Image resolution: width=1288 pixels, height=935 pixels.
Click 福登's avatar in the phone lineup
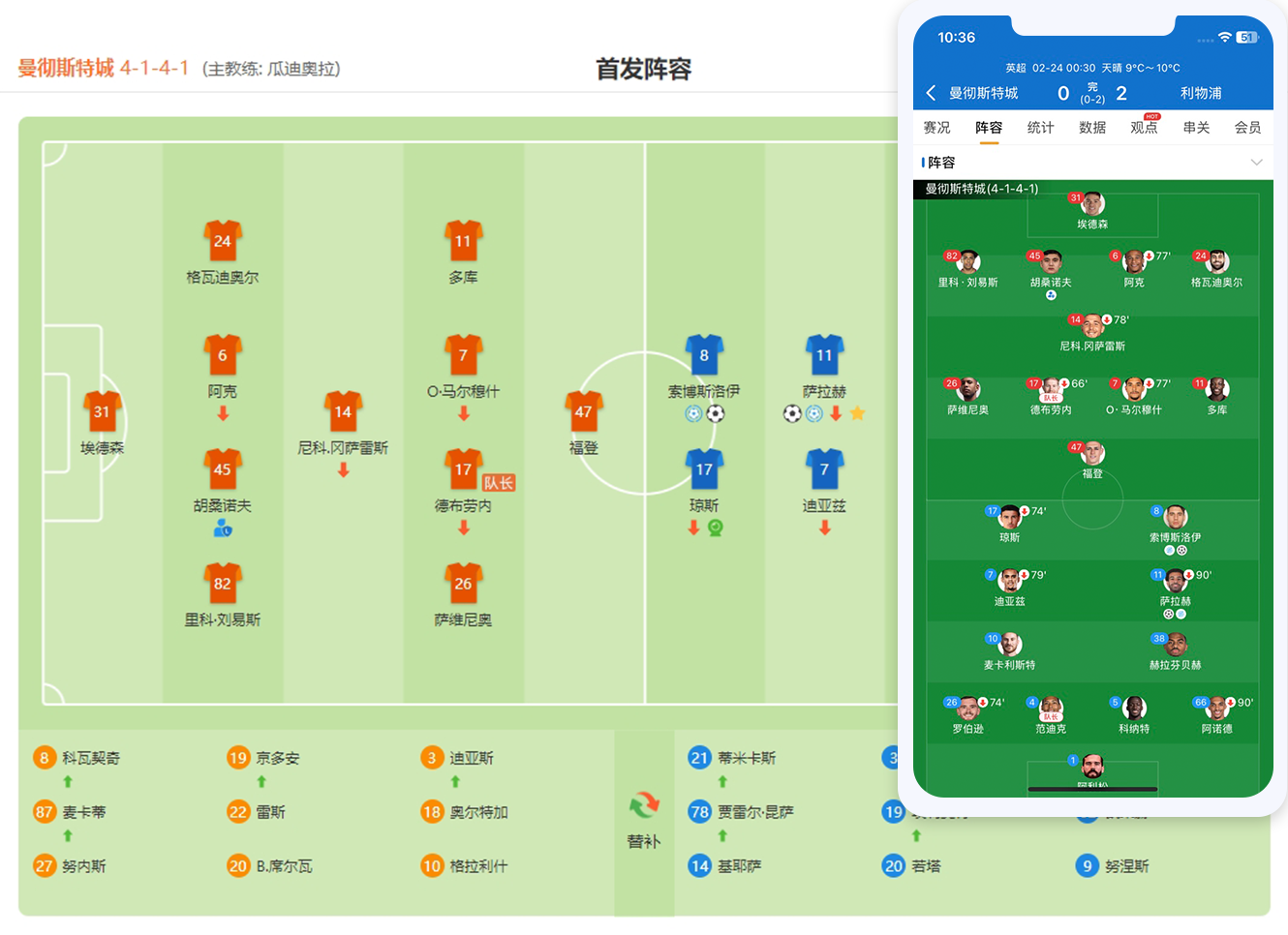pyautogui.click(x=1092, y=453)
